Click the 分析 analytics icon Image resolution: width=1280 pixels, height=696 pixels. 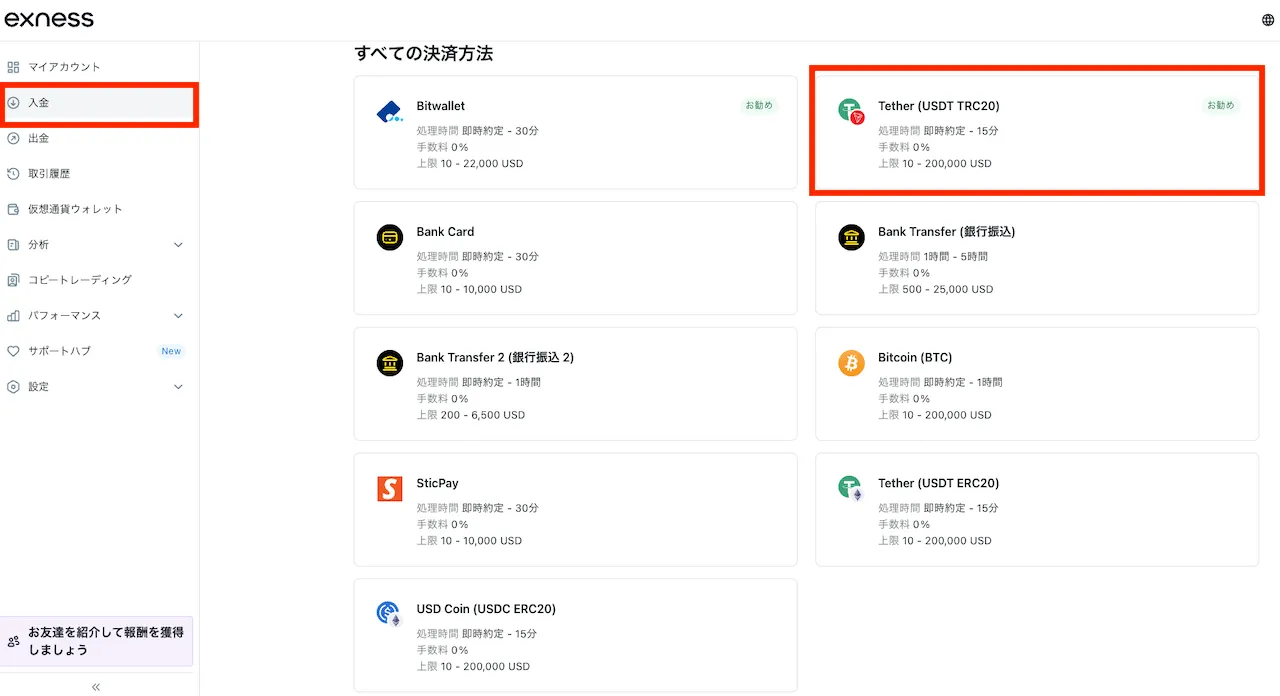[x=13, y=245]
